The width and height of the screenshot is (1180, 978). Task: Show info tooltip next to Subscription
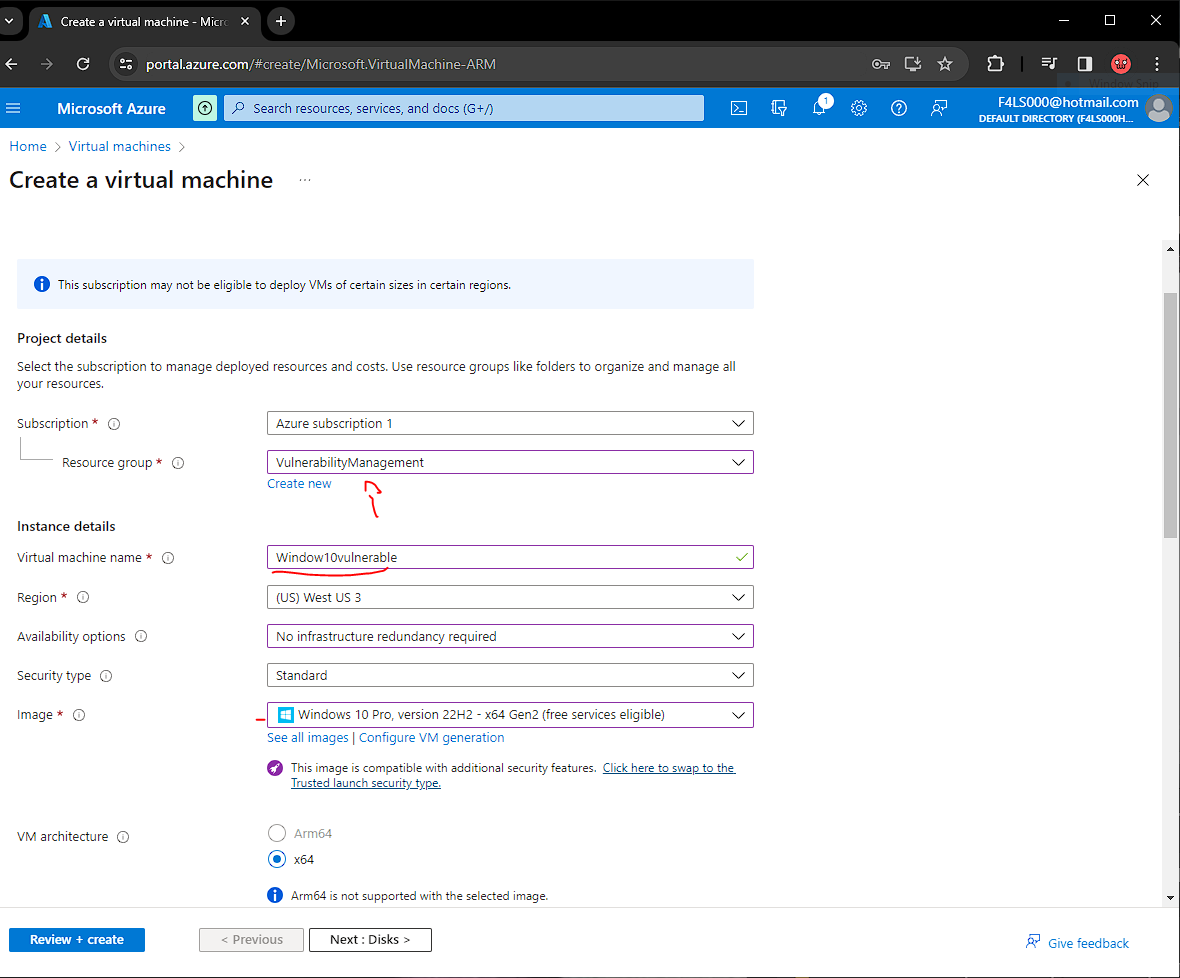114,424
